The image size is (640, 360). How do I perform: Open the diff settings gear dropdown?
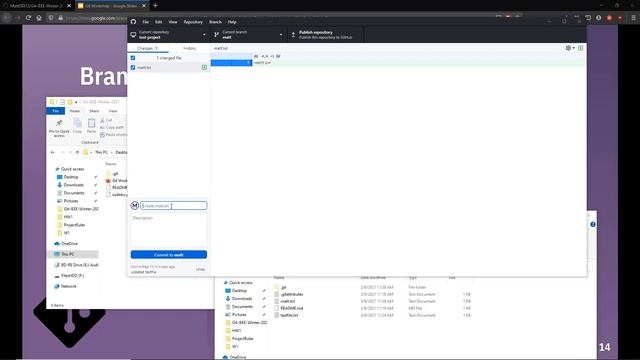pyautogui.click(x=570, y=48)
